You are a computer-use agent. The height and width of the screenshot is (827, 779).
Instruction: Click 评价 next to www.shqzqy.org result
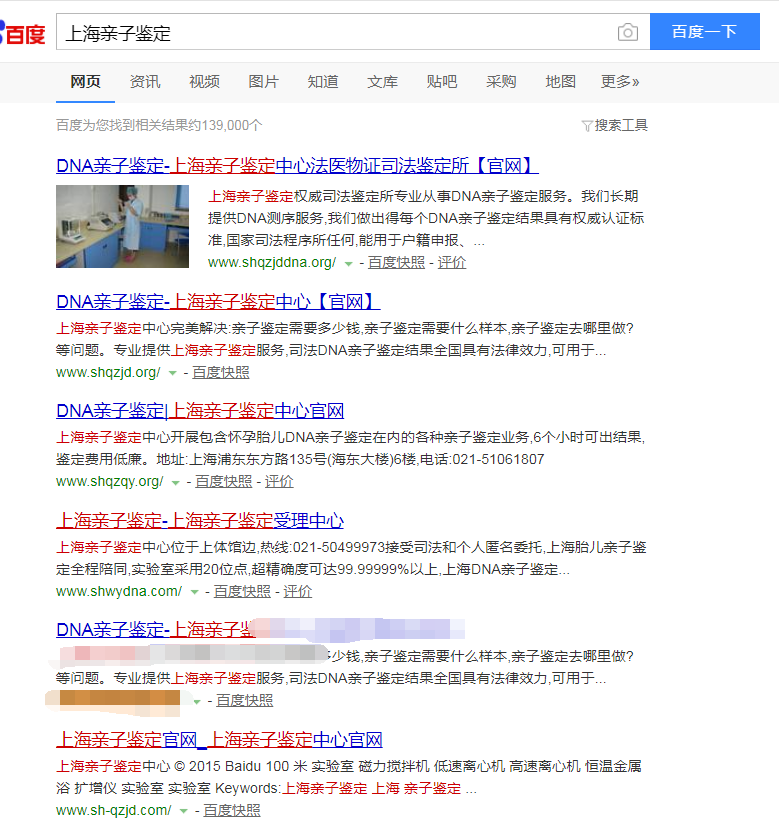click(x=279, y=482)
